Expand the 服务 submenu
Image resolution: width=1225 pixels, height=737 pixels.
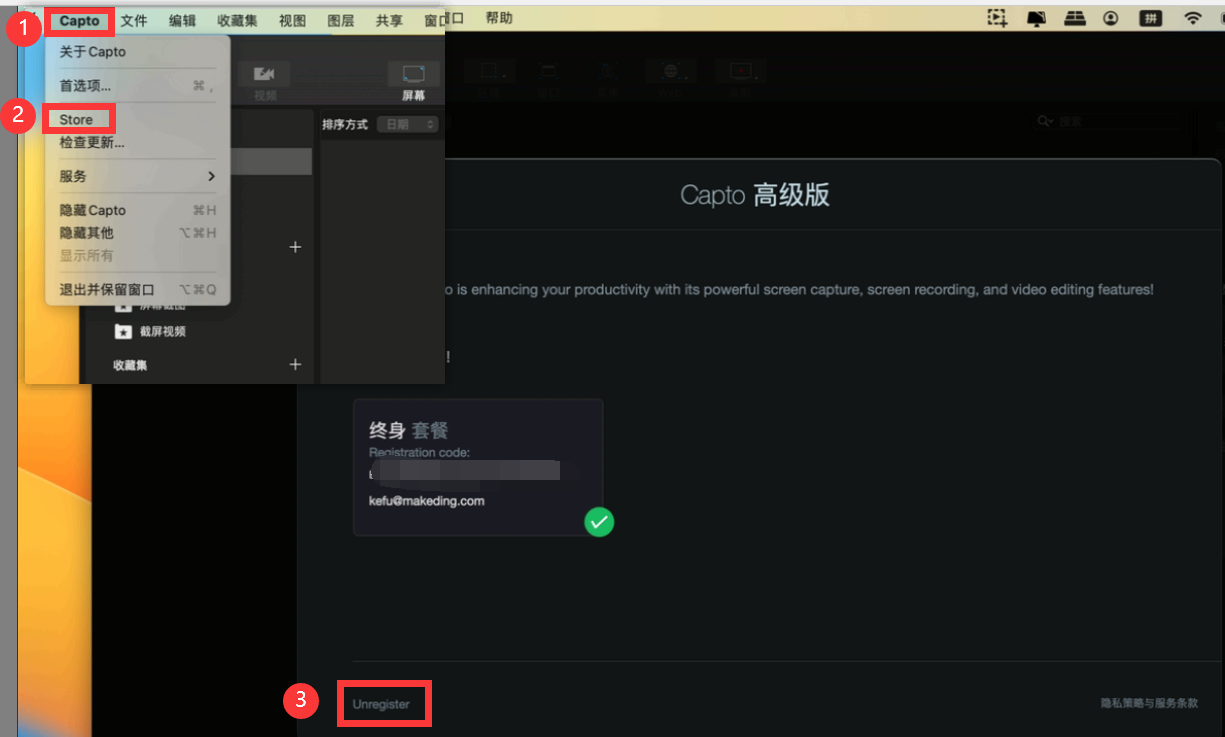(x=137, y=176)
